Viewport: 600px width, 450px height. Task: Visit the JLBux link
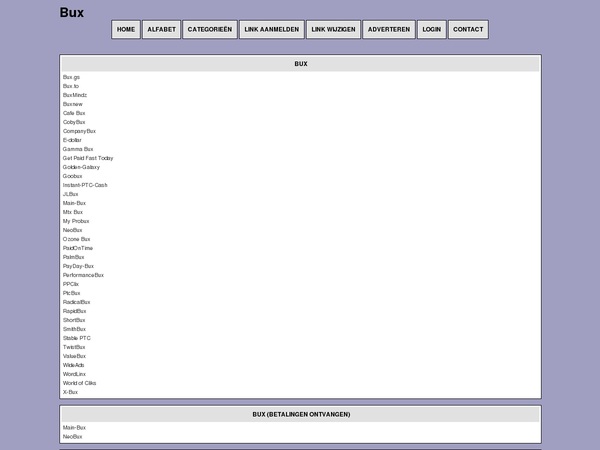[x=70, y=194]
